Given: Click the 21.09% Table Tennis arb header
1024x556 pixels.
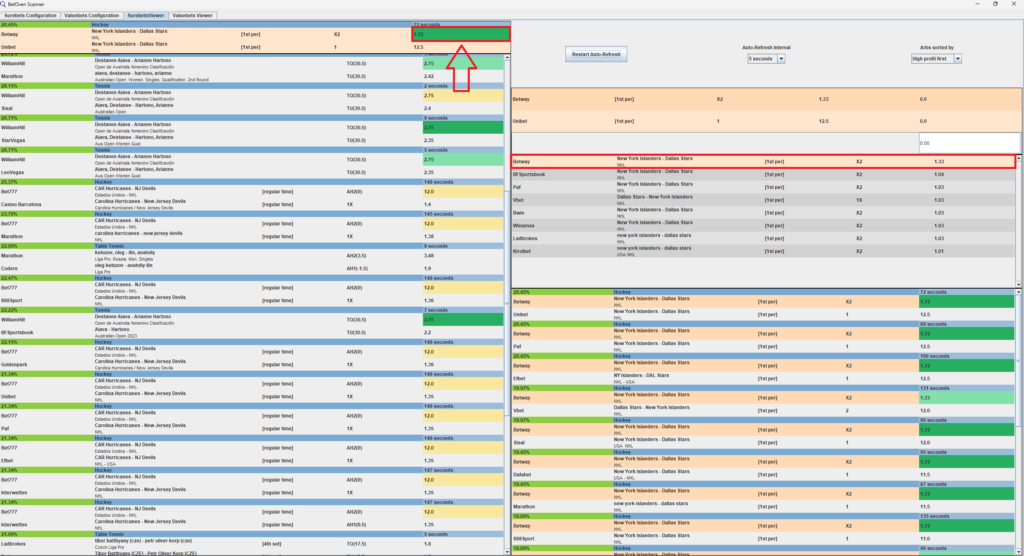Looking at the screenshot, I should pyautogui.click(x=252, y=534).
